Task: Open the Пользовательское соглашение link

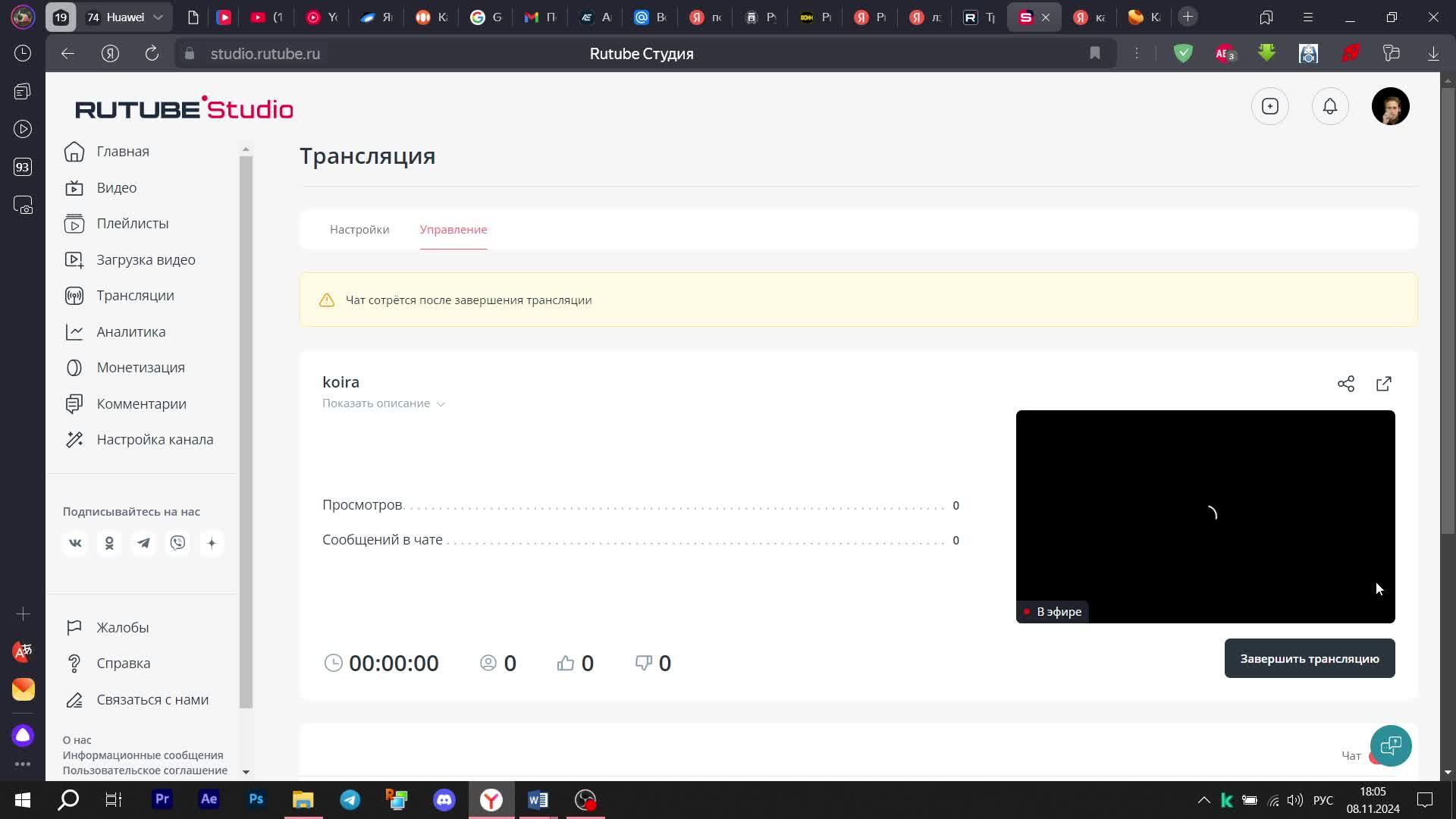Action: 145,770
